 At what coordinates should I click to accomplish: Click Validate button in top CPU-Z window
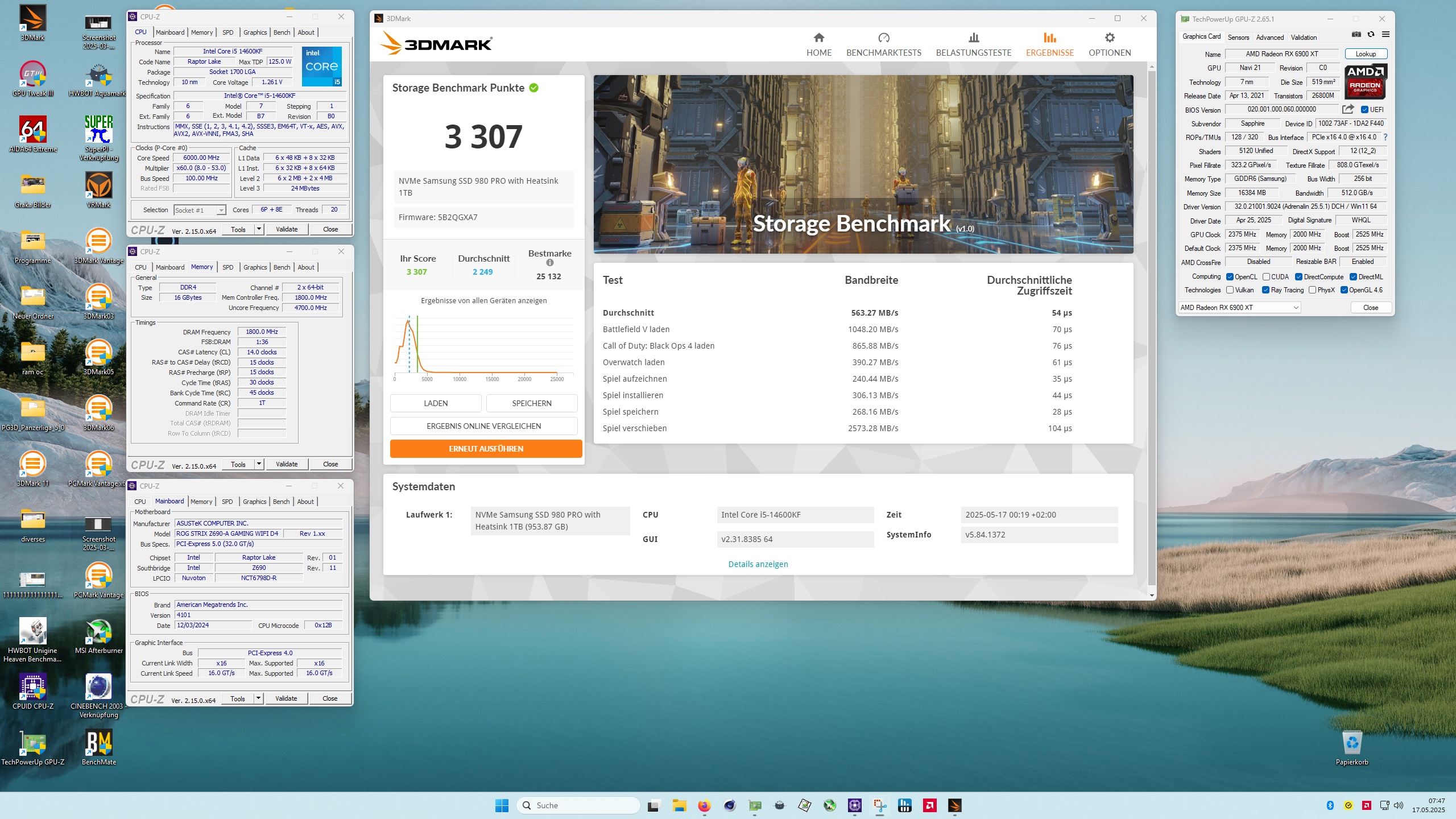[x=287, y=229]
